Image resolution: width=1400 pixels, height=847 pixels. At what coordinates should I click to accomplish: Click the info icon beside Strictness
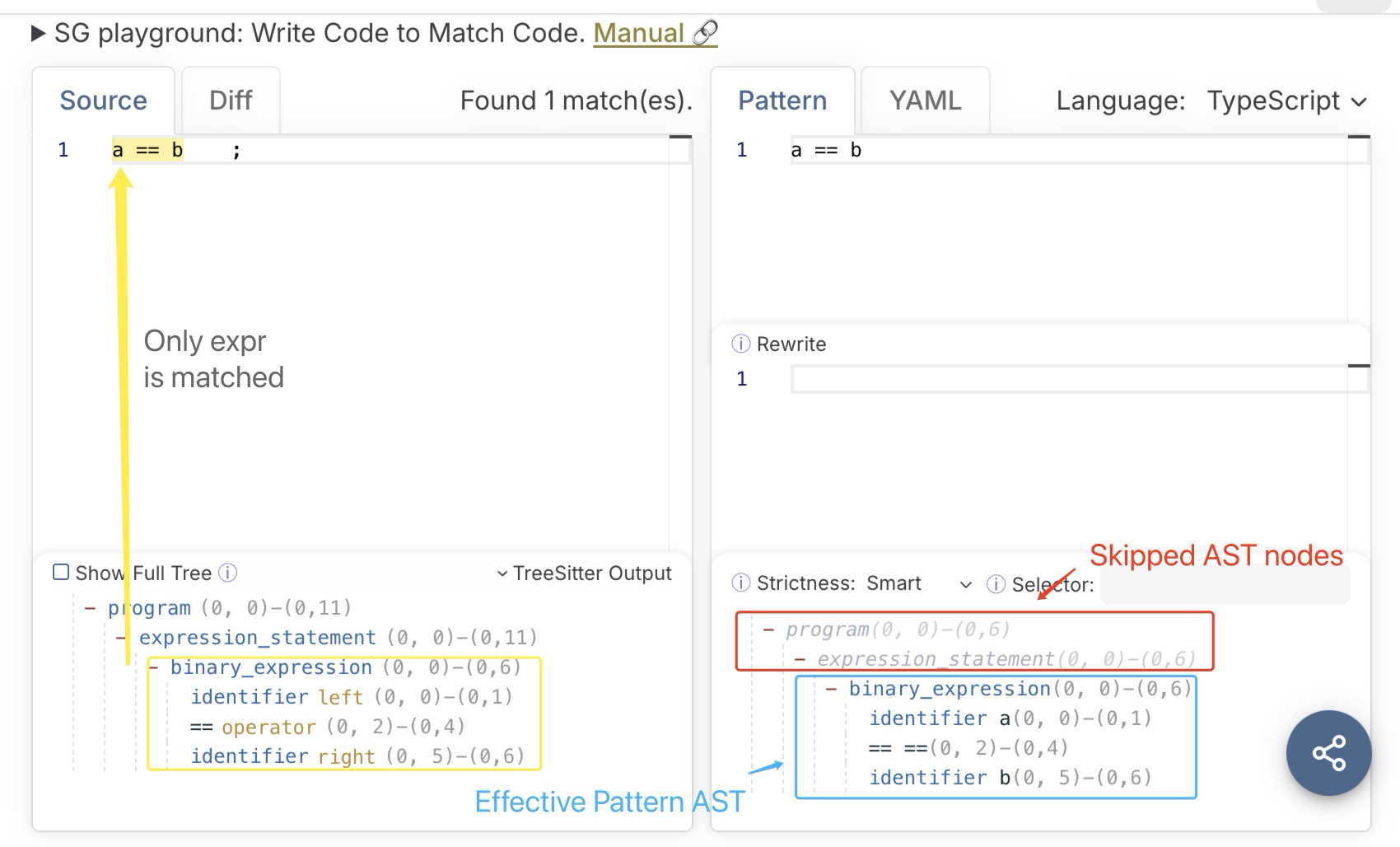click(x=740, y=583)
